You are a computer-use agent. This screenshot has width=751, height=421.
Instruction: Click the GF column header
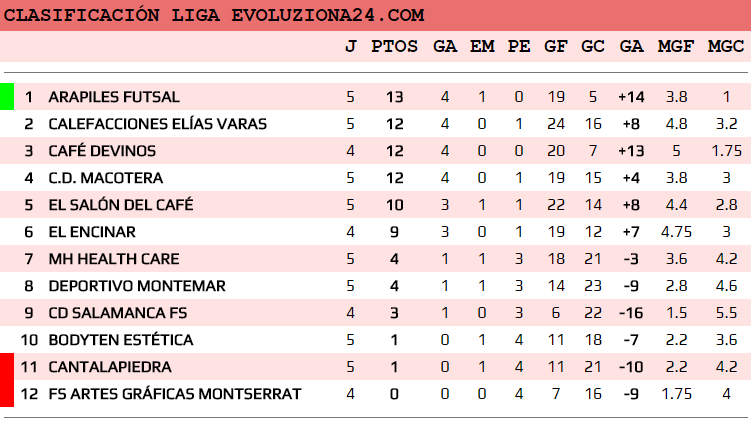click(x=555, y=46)
